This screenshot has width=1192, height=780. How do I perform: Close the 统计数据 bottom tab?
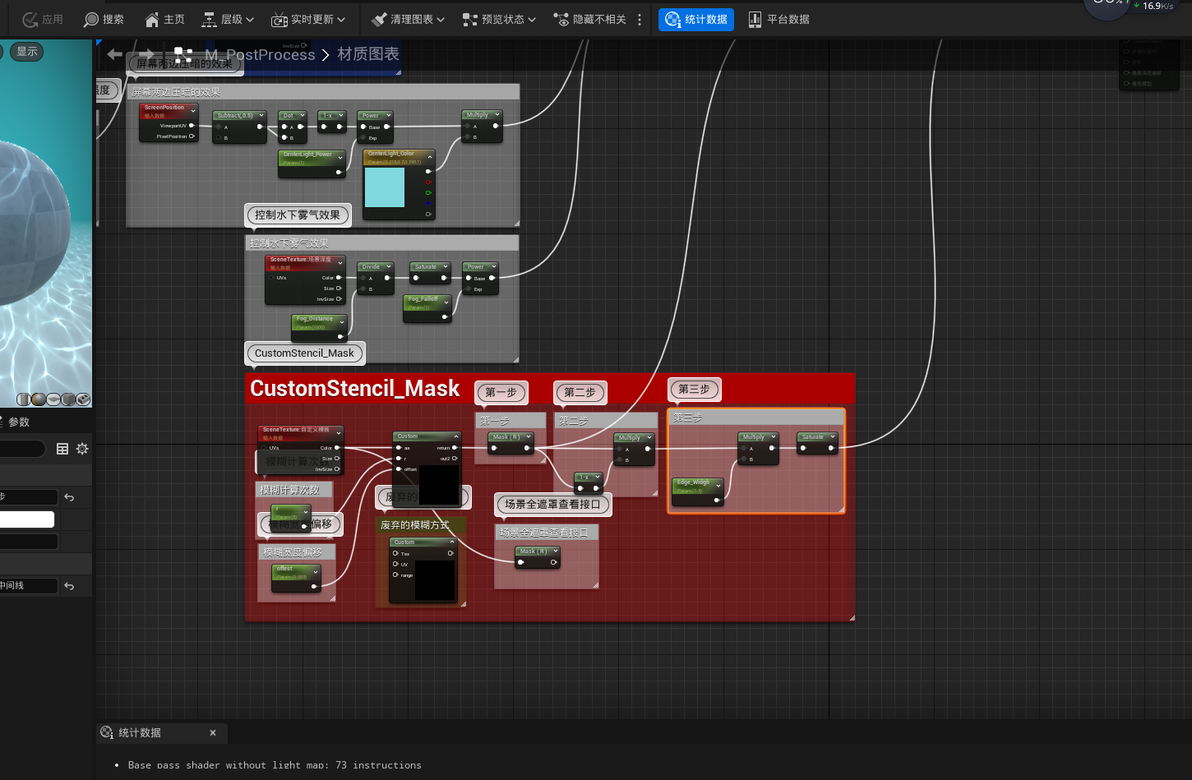click(x=213, y=733)
